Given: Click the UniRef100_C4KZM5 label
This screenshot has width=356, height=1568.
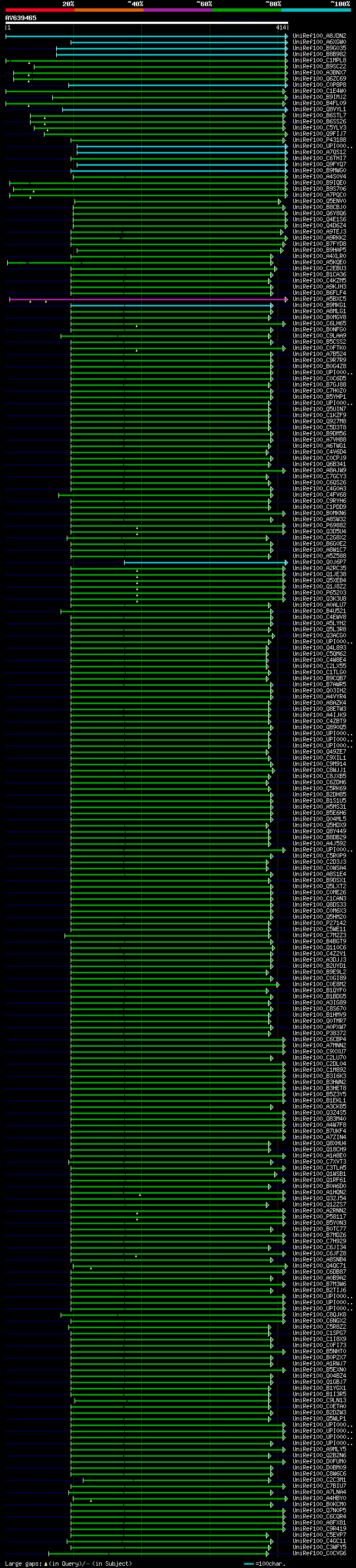Looking at the screenshot, I should [x=319, y=280].
